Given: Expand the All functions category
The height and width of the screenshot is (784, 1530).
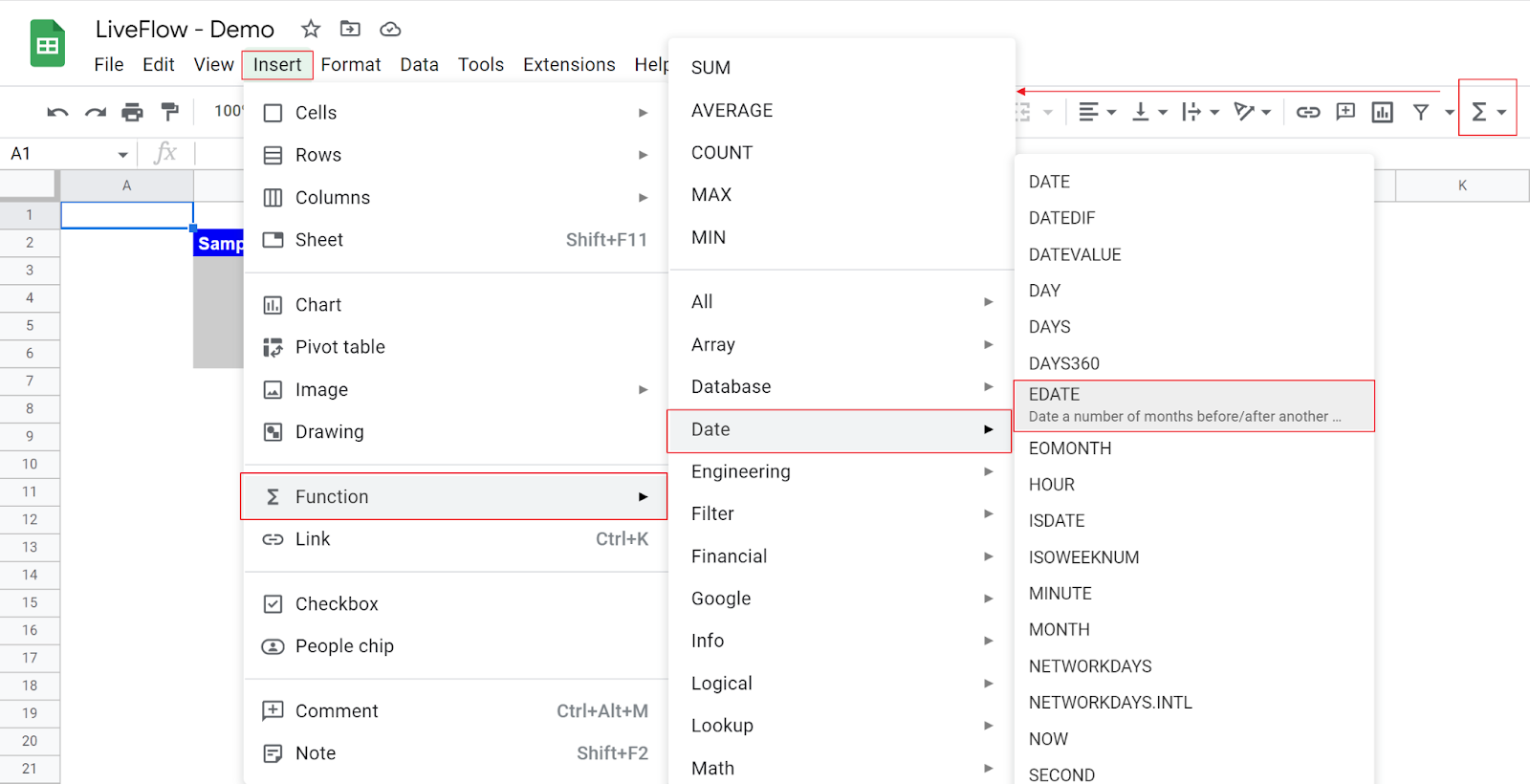Looking at the screenshot, I should pyautogui.click(x=841, y=302).
